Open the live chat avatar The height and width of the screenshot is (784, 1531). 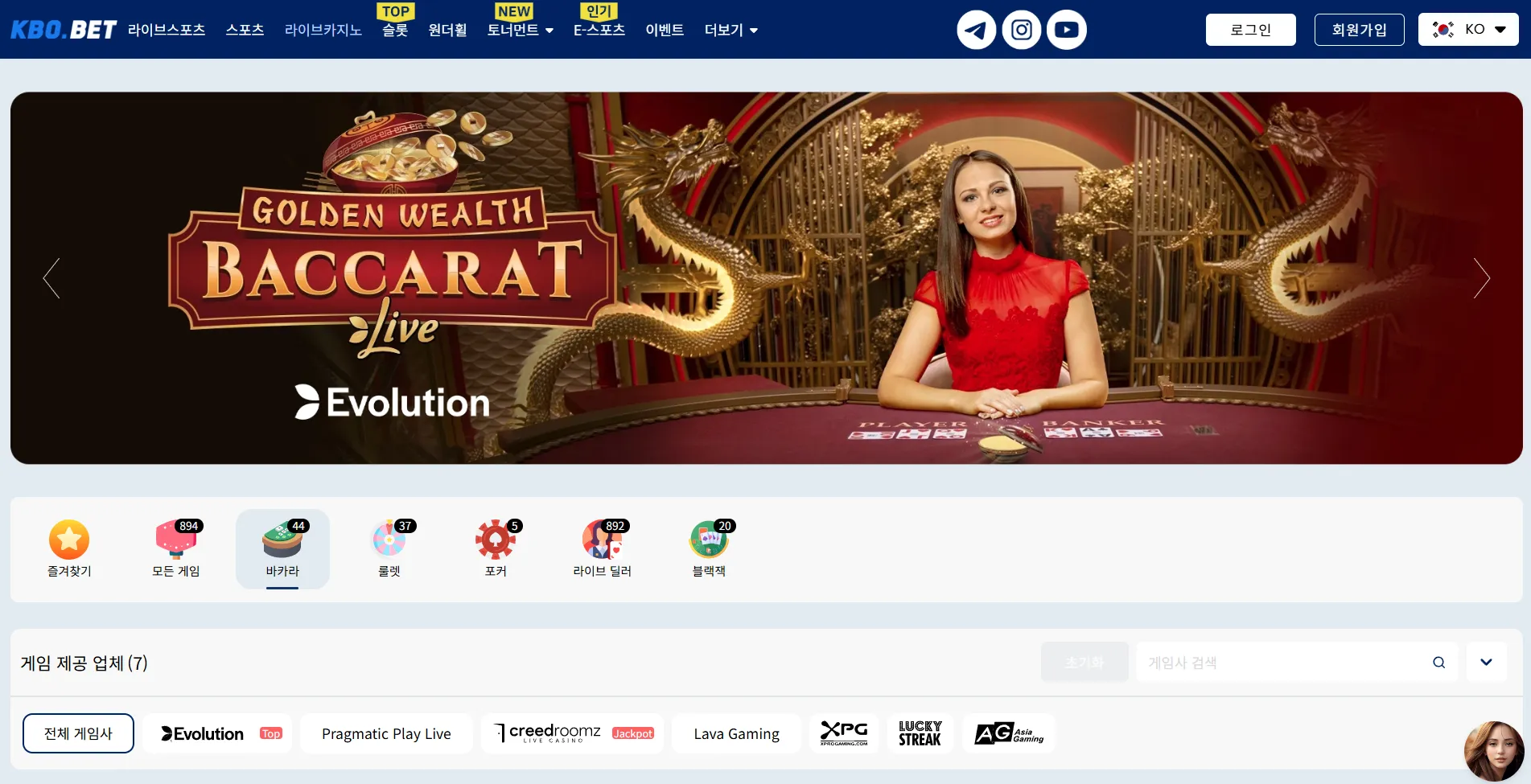[1494, 751]
